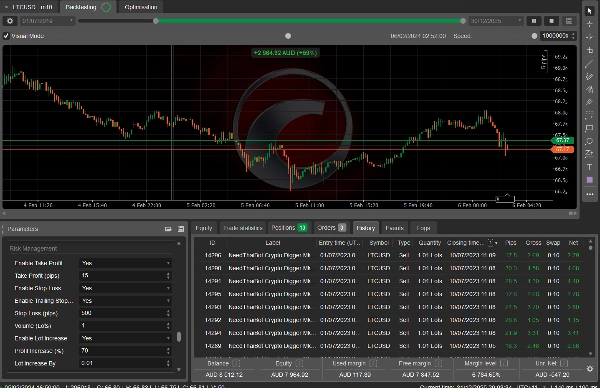Open Enable Stop Loss dropdown
Screen dimensions: 600x388
pos(125,288)
